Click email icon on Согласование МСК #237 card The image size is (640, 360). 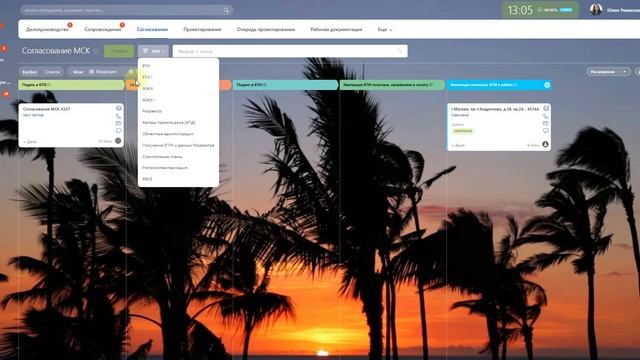[118, 123]
